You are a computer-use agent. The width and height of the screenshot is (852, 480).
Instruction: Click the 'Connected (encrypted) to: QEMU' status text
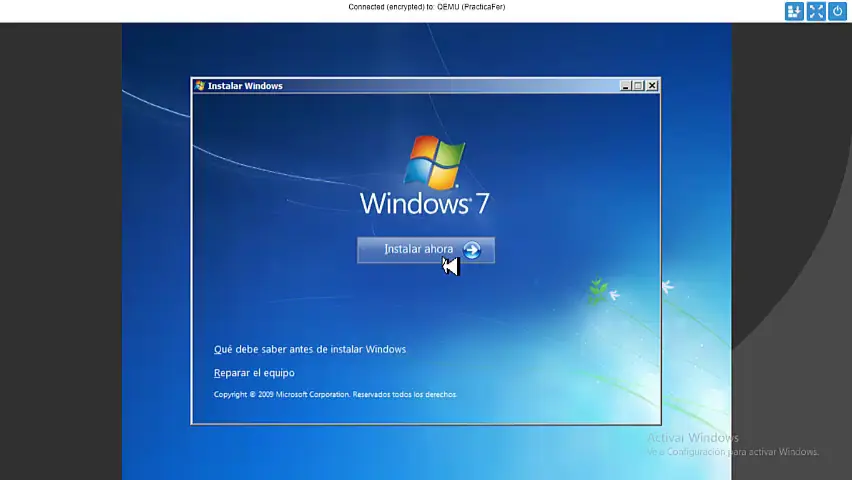(427, 7)
